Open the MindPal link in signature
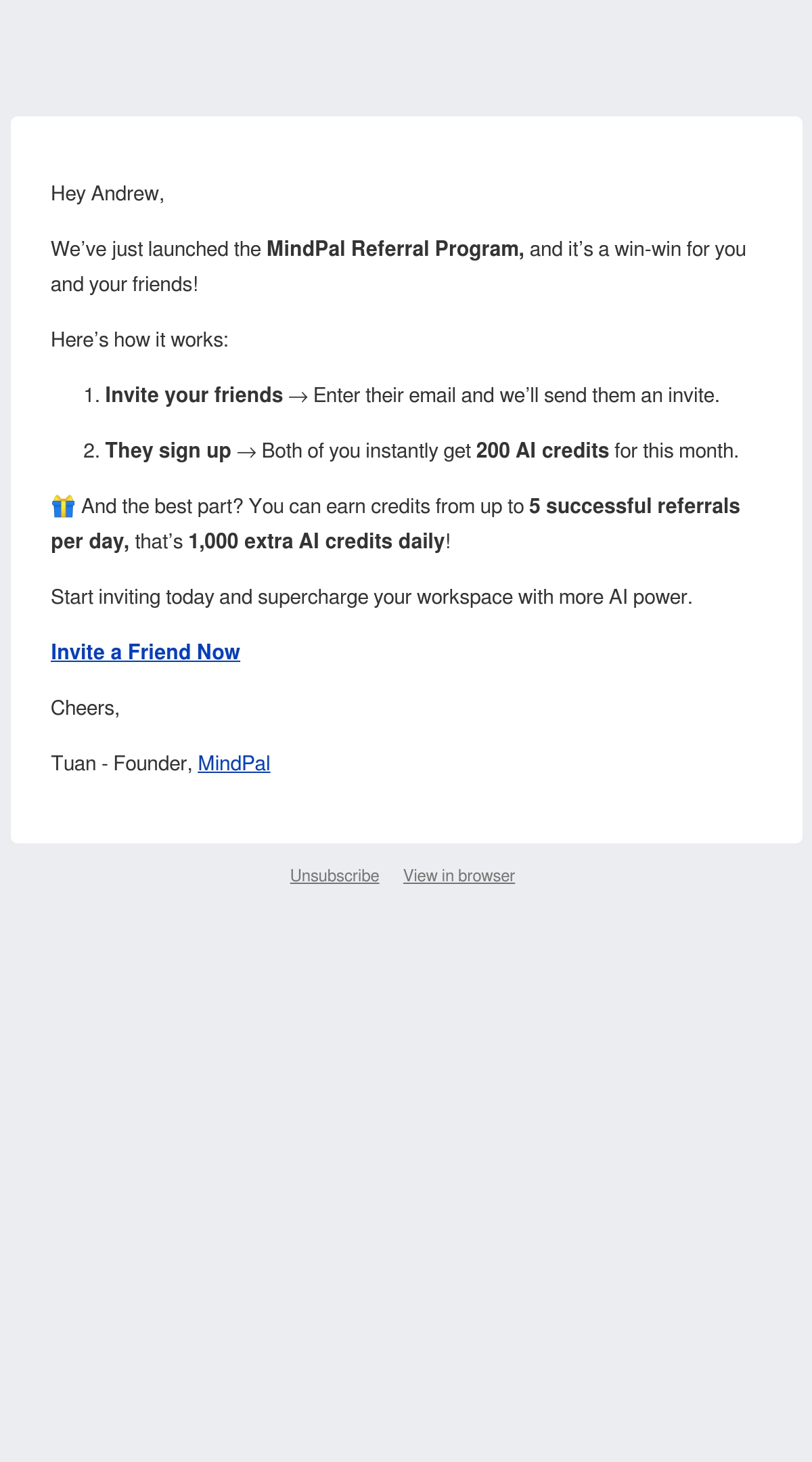The width and height of the screenshot is (812, 1462). 234,763
